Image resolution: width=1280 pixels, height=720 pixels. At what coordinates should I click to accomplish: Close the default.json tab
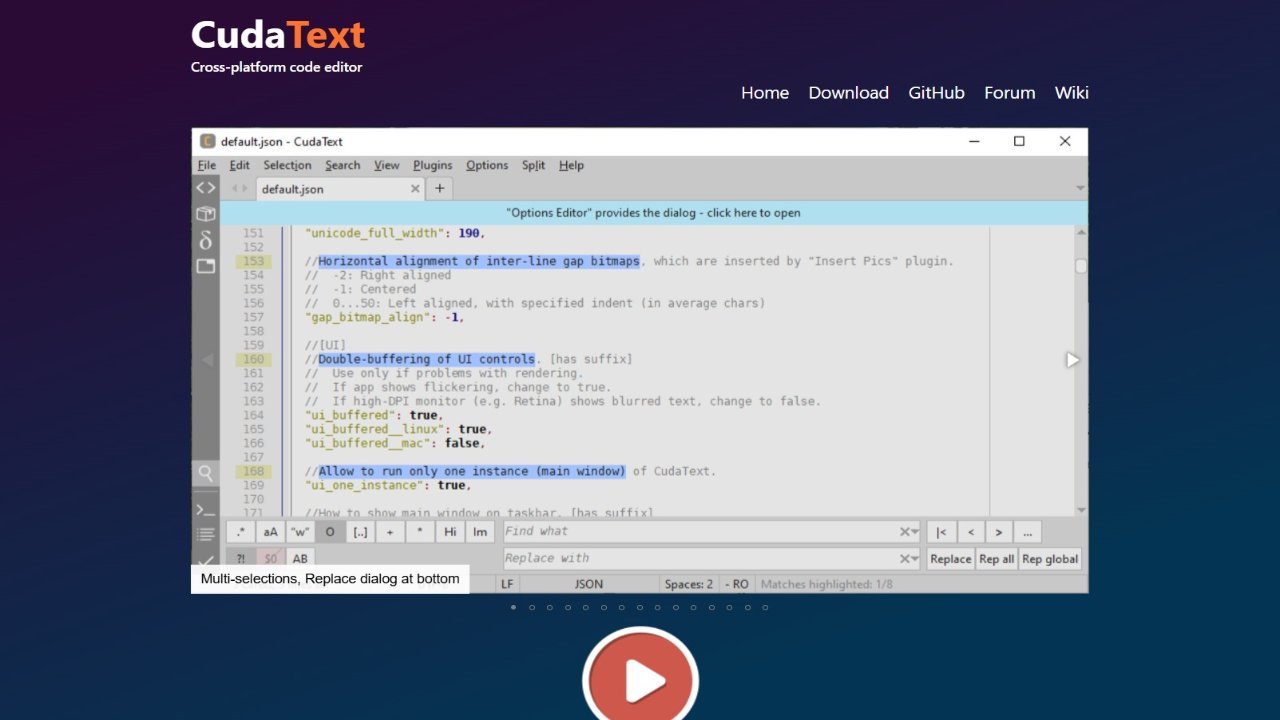[415, 189]
